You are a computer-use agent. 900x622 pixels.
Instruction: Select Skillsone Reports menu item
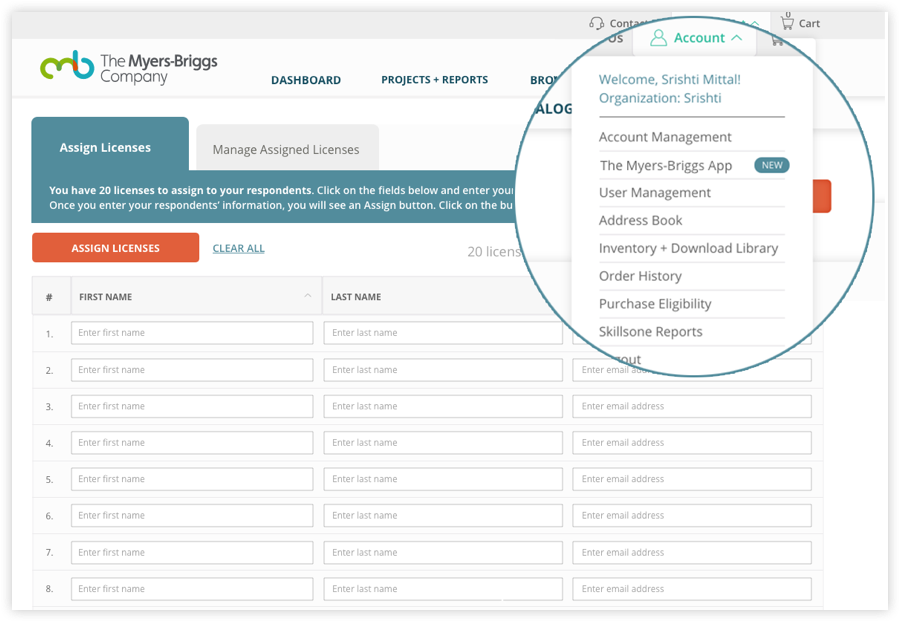650,332
